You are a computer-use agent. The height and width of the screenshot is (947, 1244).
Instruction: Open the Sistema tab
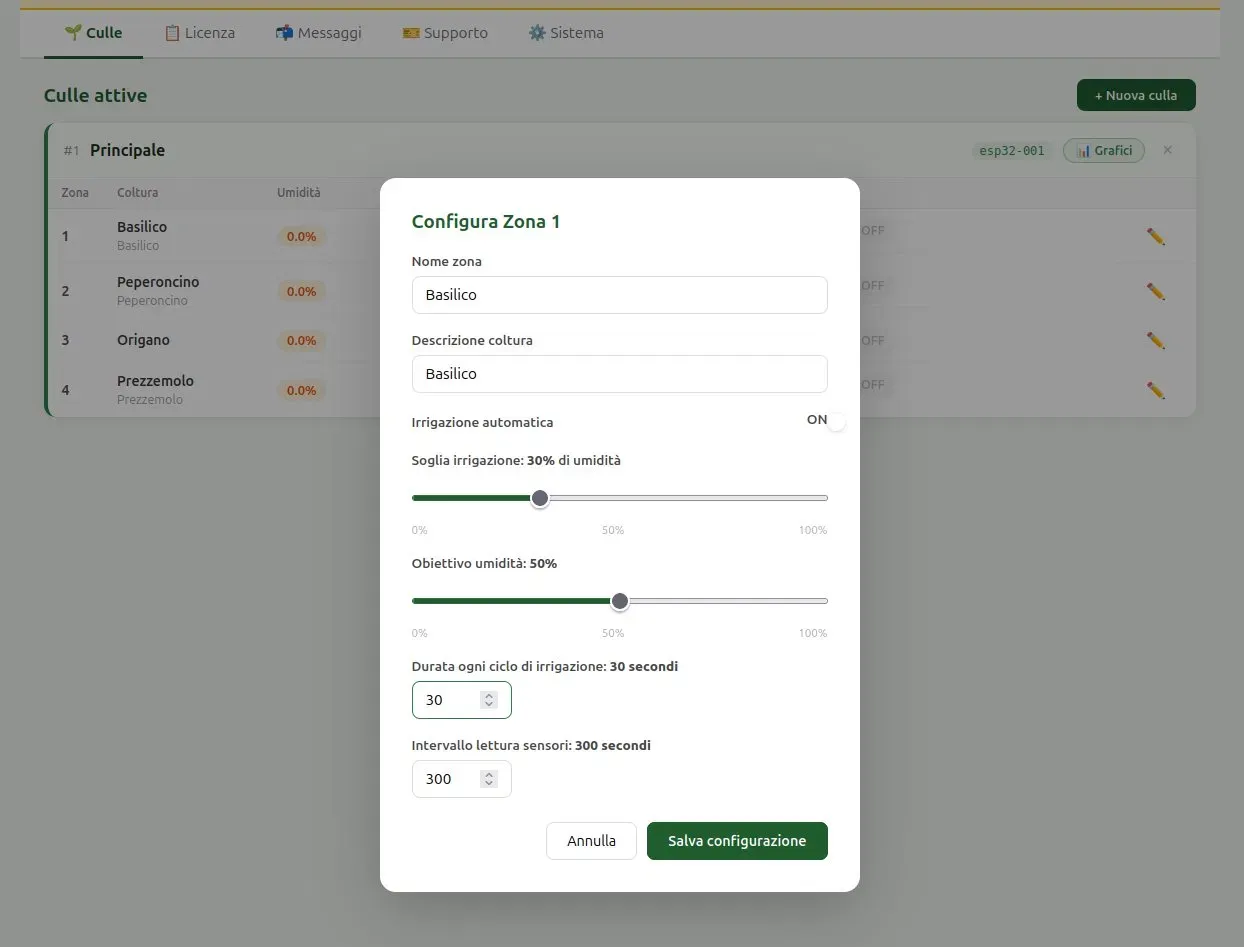566,33
